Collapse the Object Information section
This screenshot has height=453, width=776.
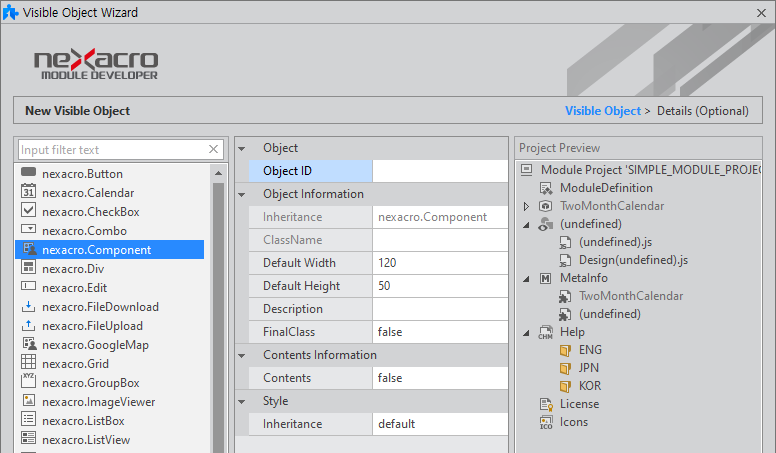point(243,194)
